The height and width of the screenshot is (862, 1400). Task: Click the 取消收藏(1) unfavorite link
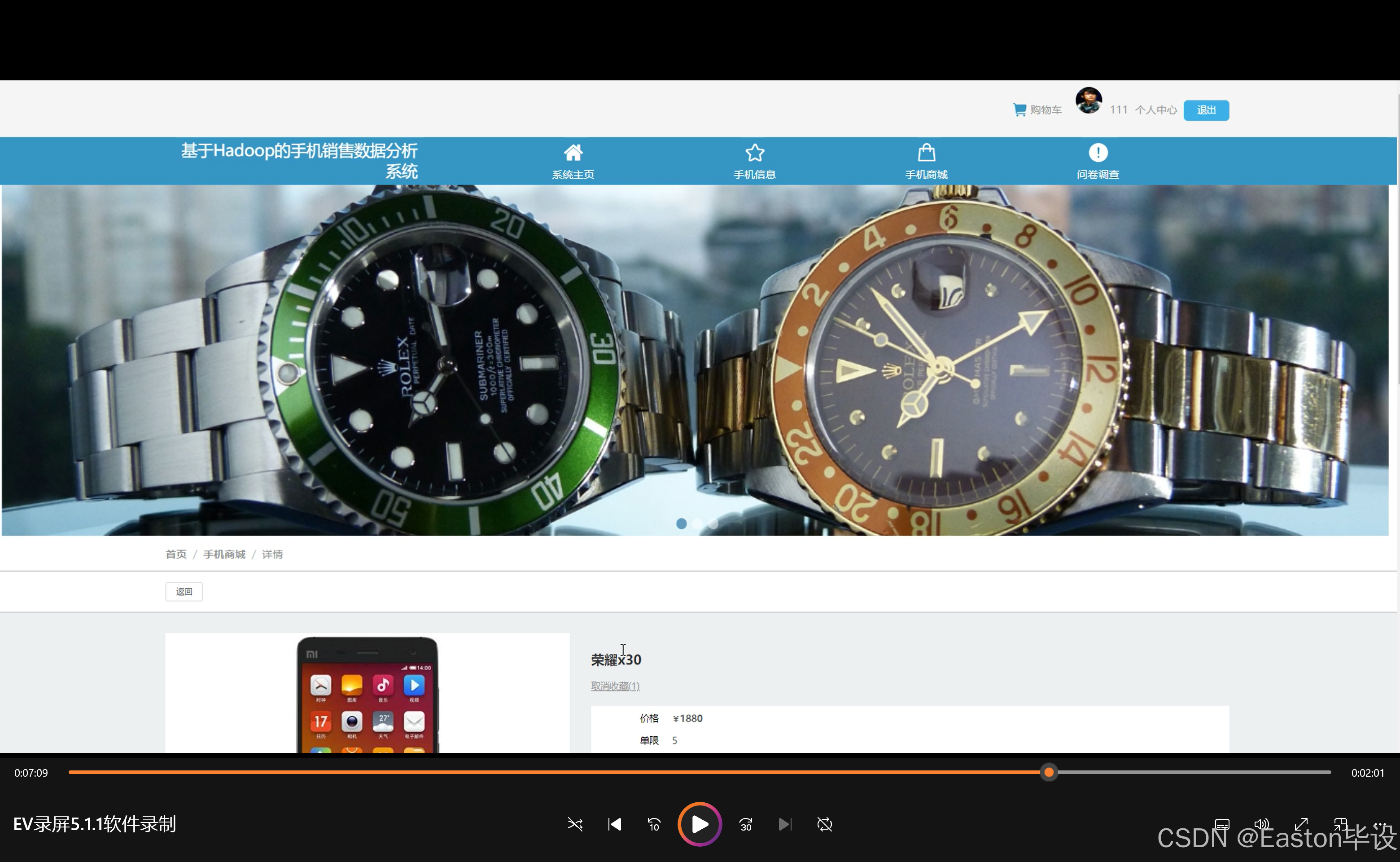[615, 686]
